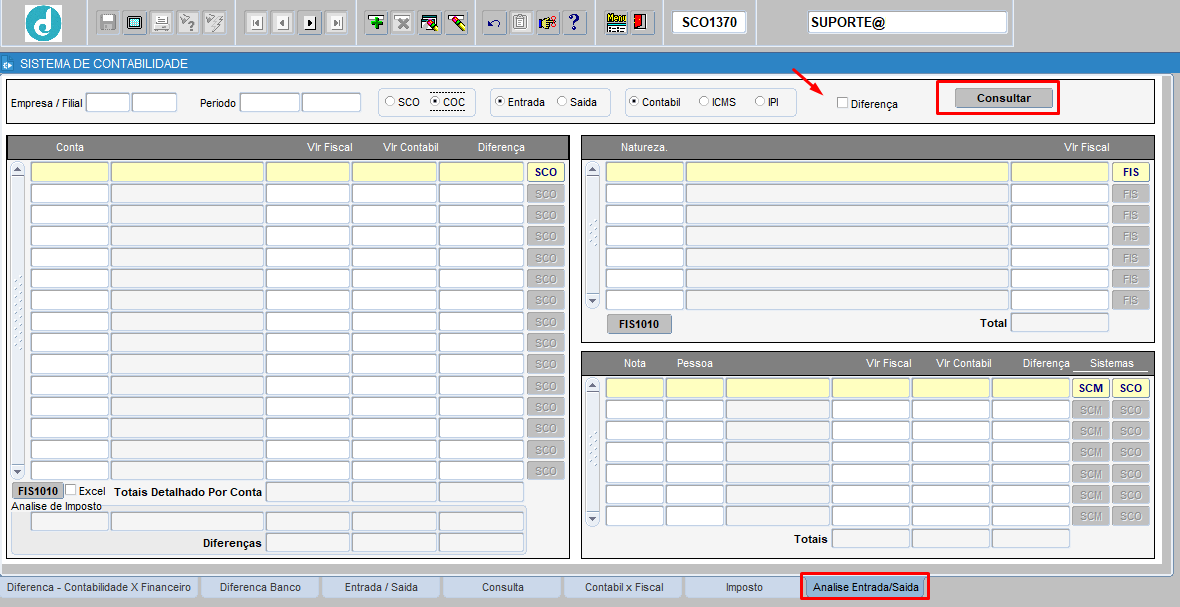
Task: Select the Saida radio option
Action: coord(561,102)
